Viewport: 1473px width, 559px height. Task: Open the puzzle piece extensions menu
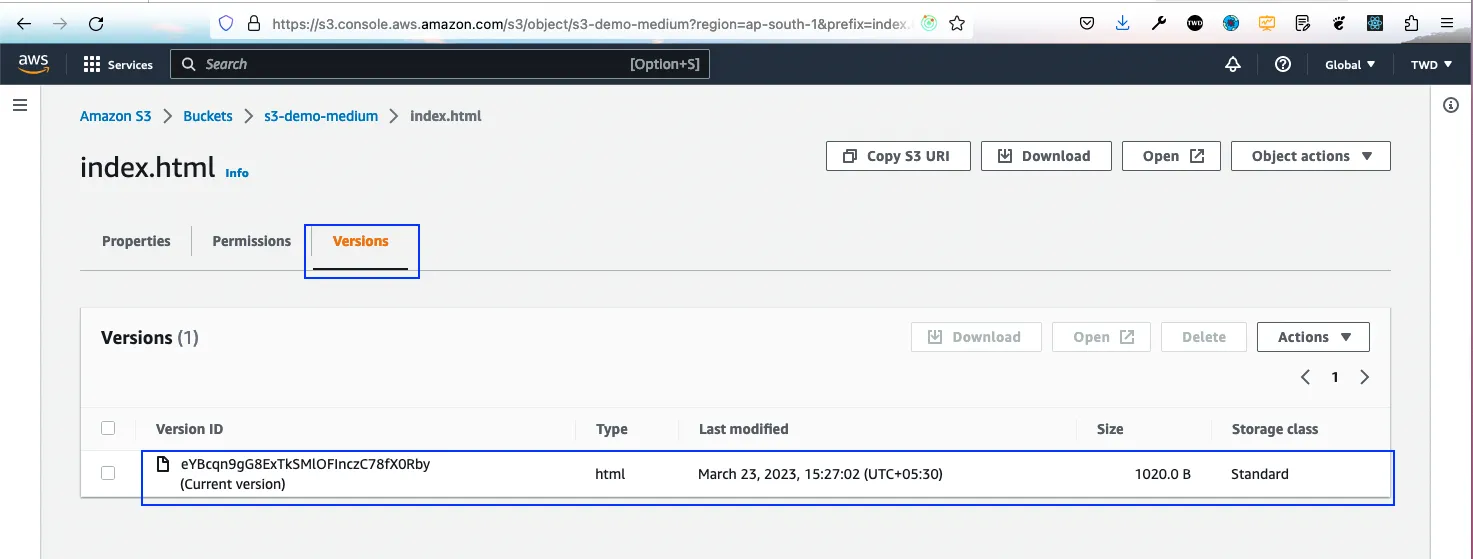click(1411, 23)
